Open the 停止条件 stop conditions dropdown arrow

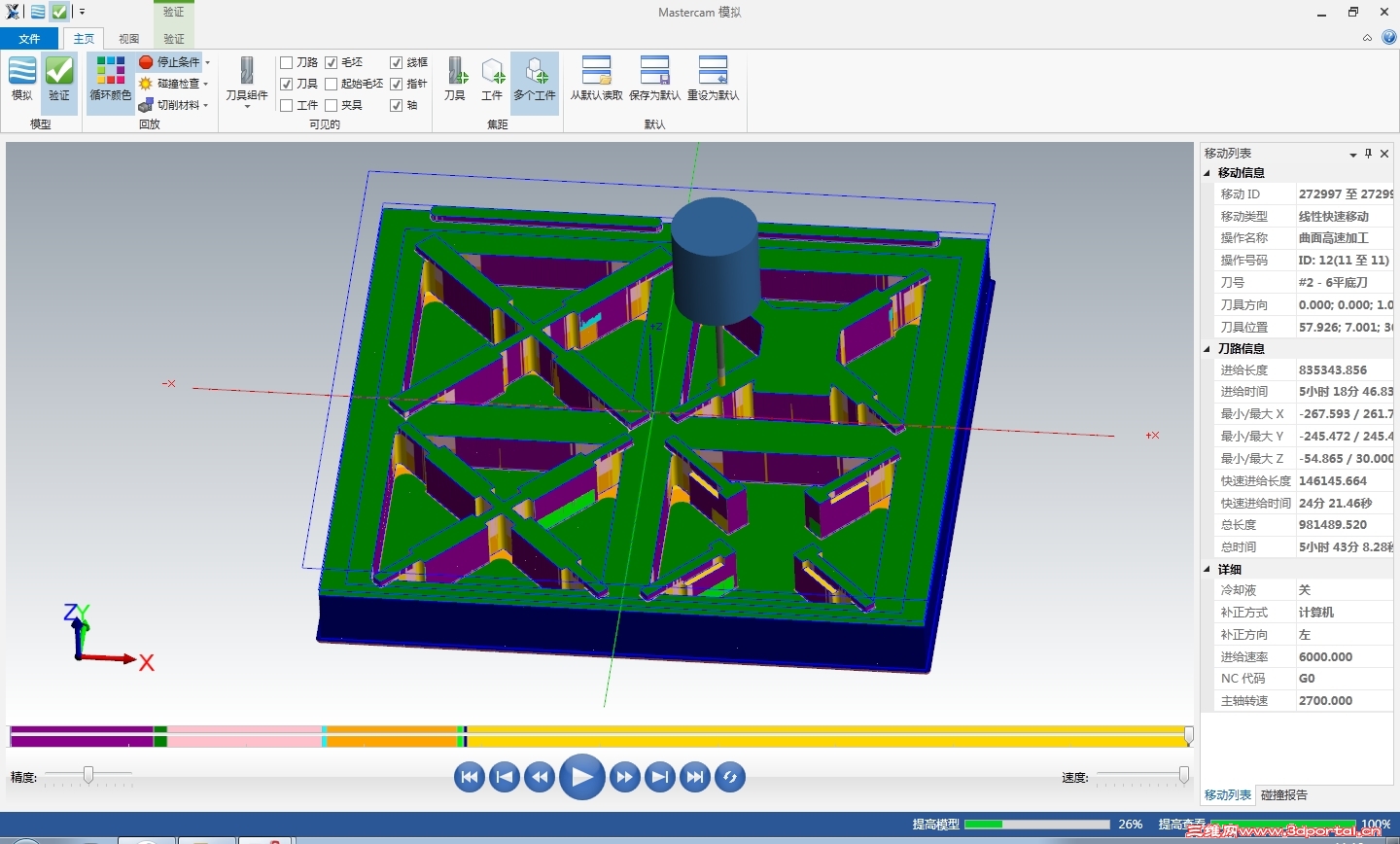coord(207,62)
